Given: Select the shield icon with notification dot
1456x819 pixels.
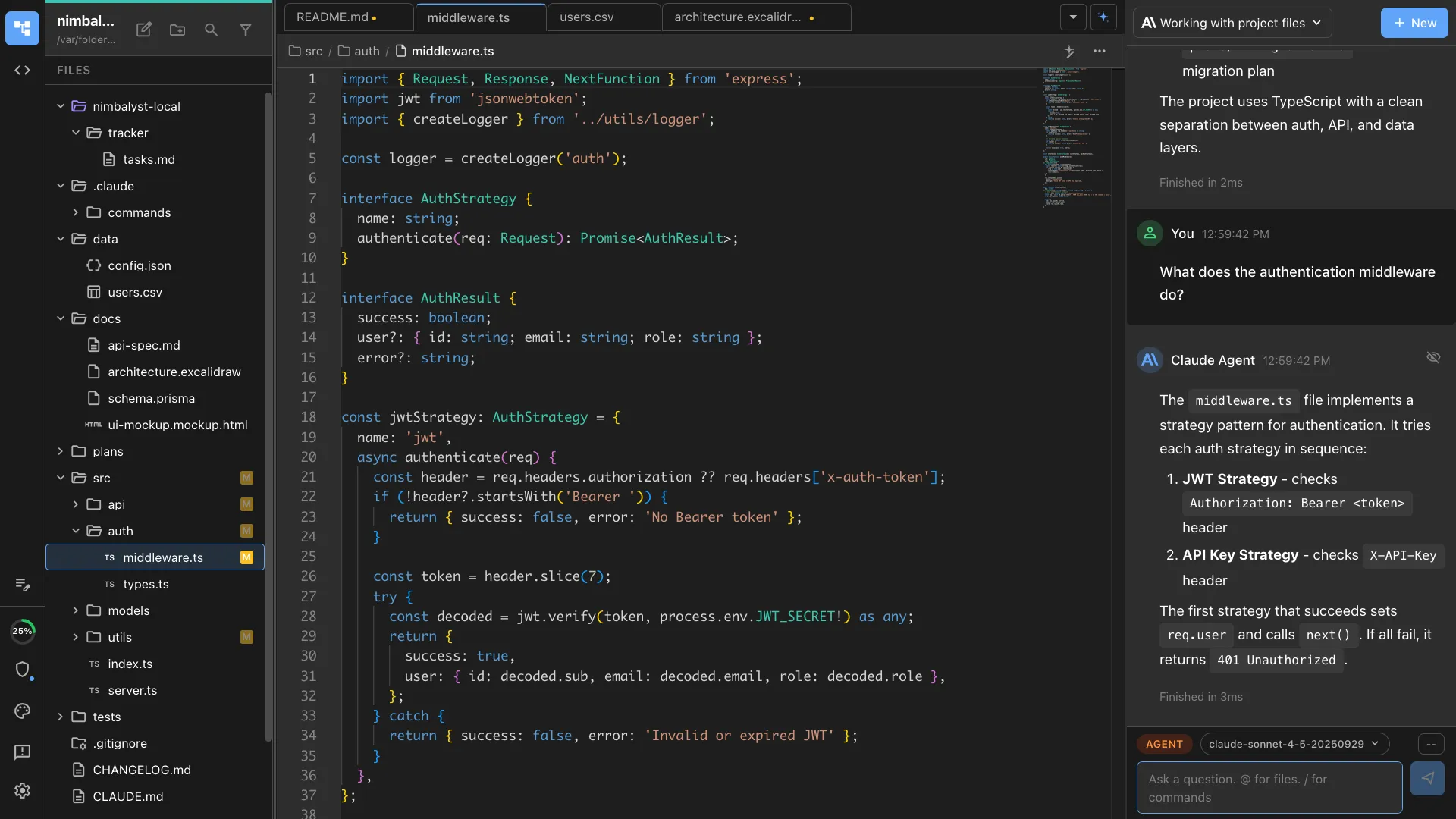Looking at the screenshot, I should [23, 670].
